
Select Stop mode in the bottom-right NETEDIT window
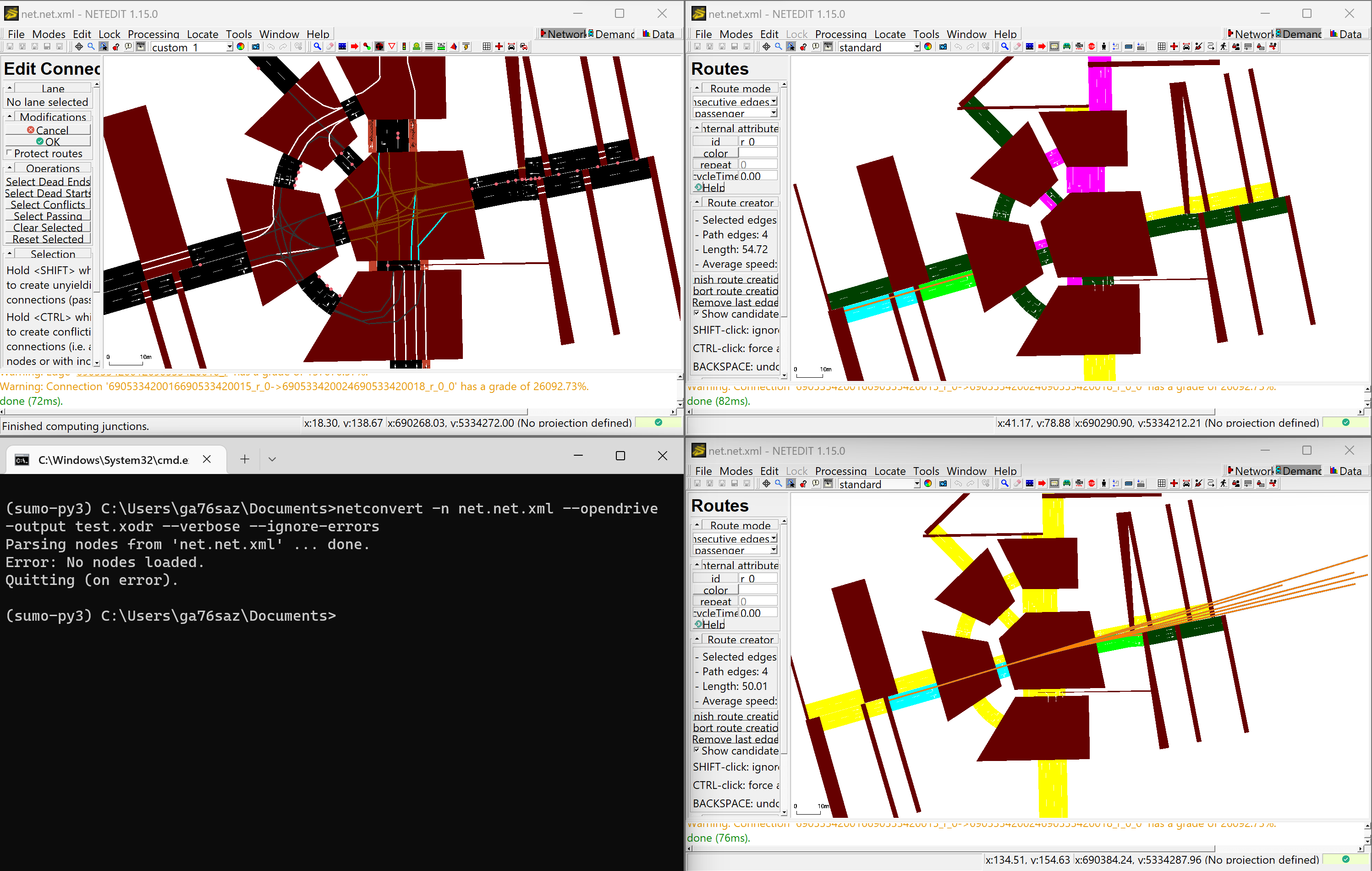tap(1092, 483)
